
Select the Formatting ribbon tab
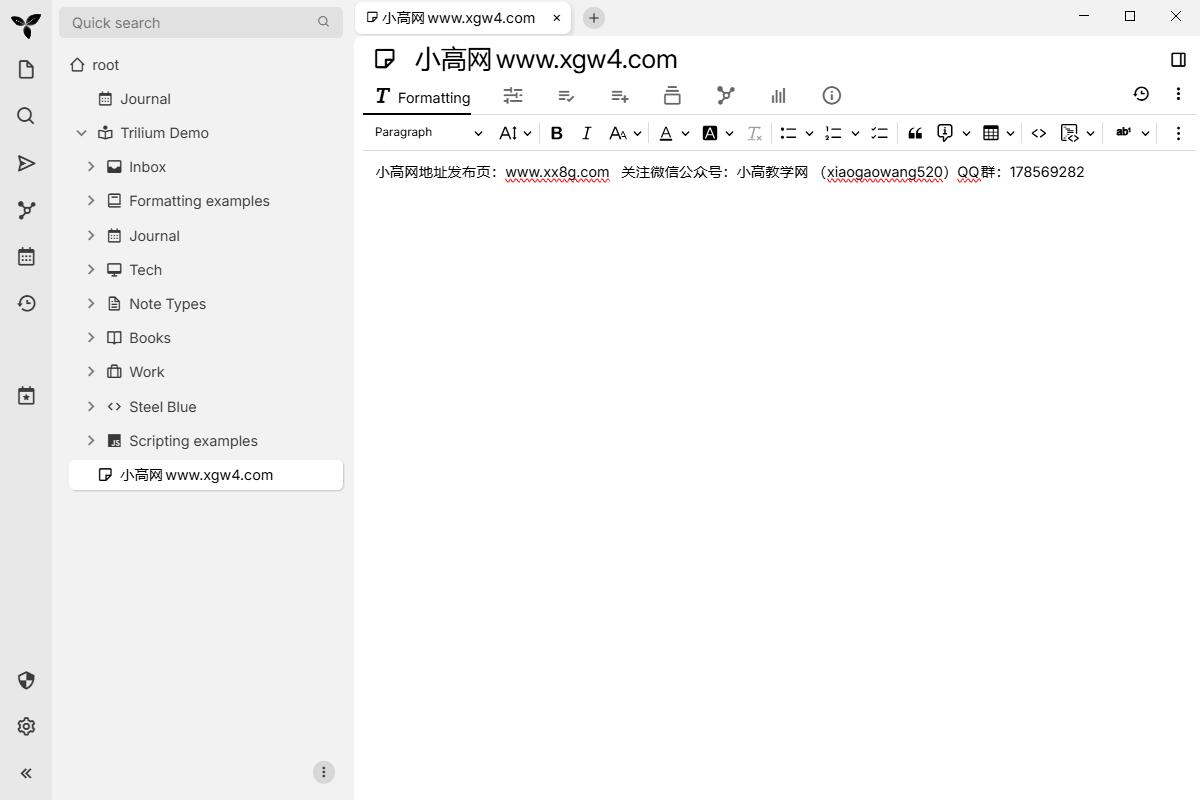click(422, 97)
